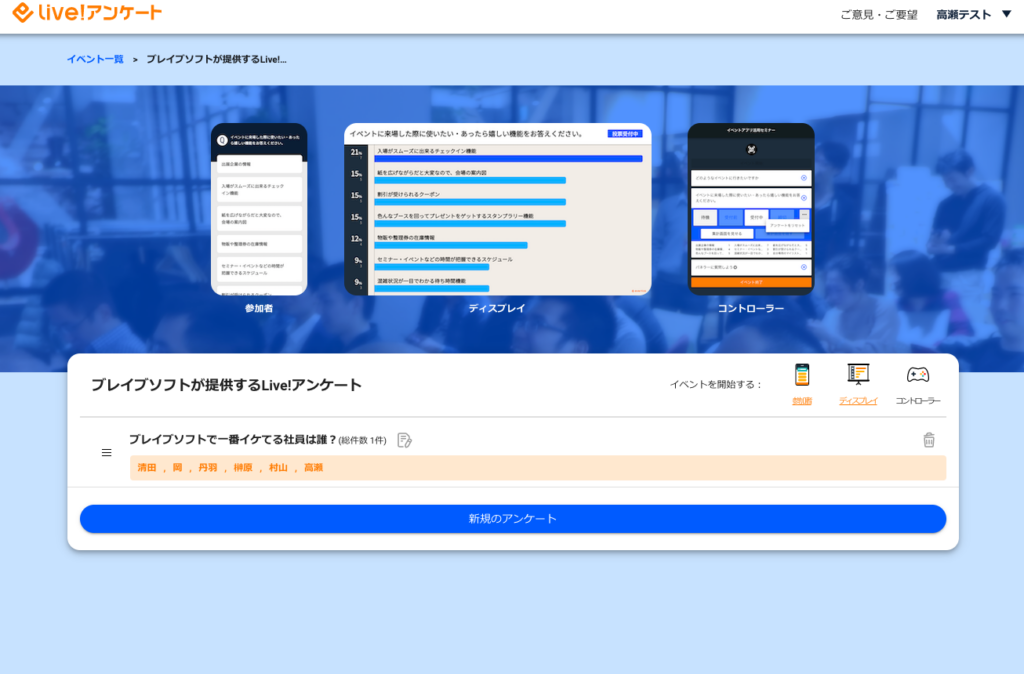Viewport: 1024px width, 674px height.
Task: Expand the user menu via the down arrow
Action: click(x=1007, y=14)
